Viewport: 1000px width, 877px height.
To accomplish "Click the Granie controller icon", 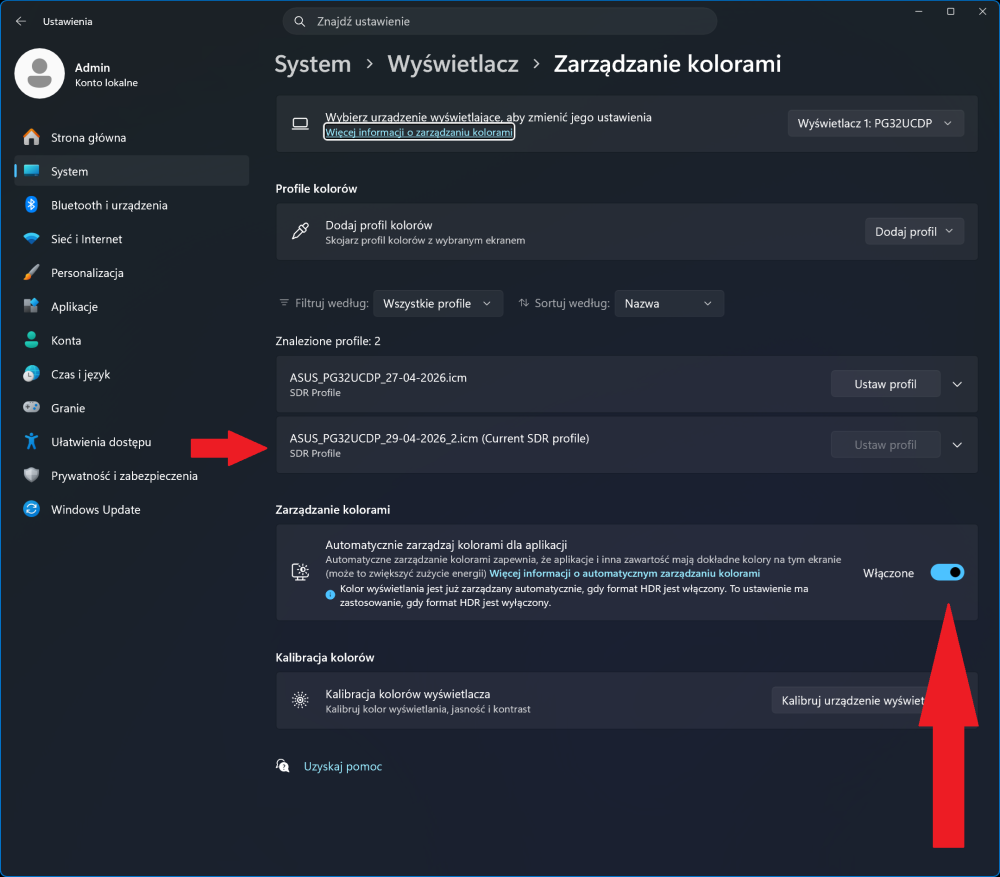I will point(31,408).
